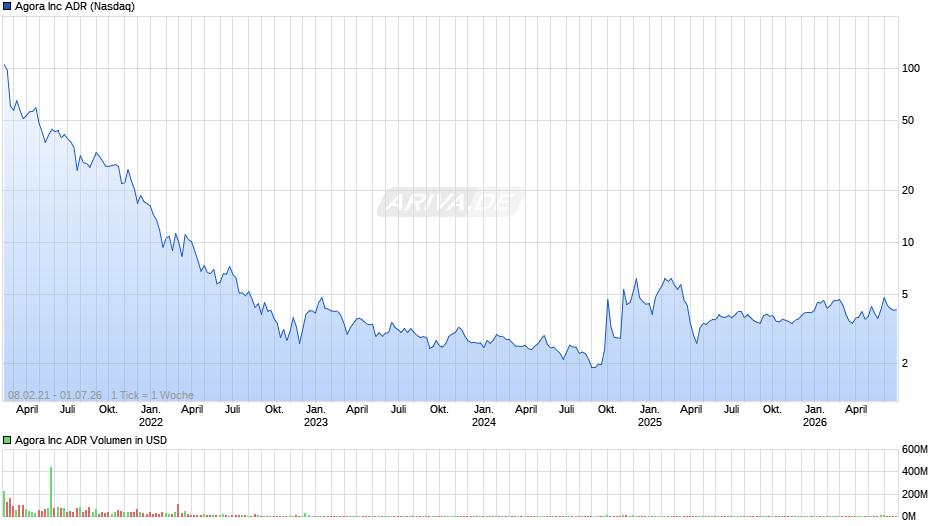
Task: Click the volume axis label '600M'
Action: click(914, 449)
